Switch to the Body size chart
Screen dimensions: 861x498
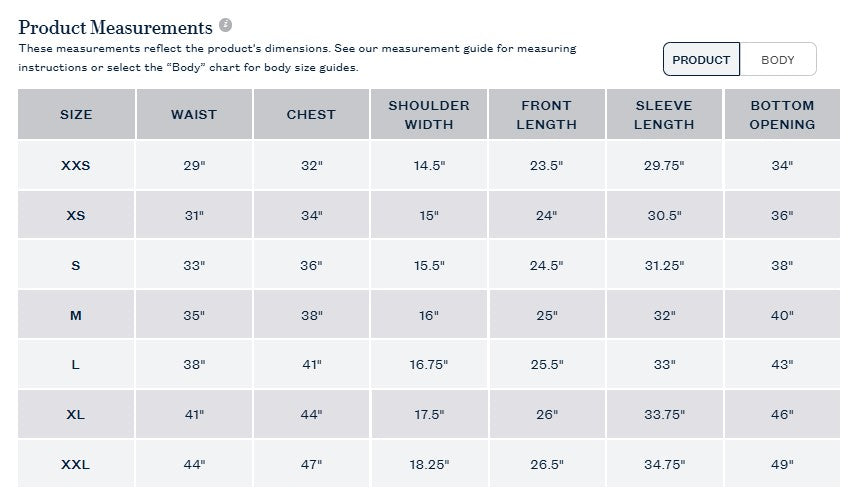(777, 60)
